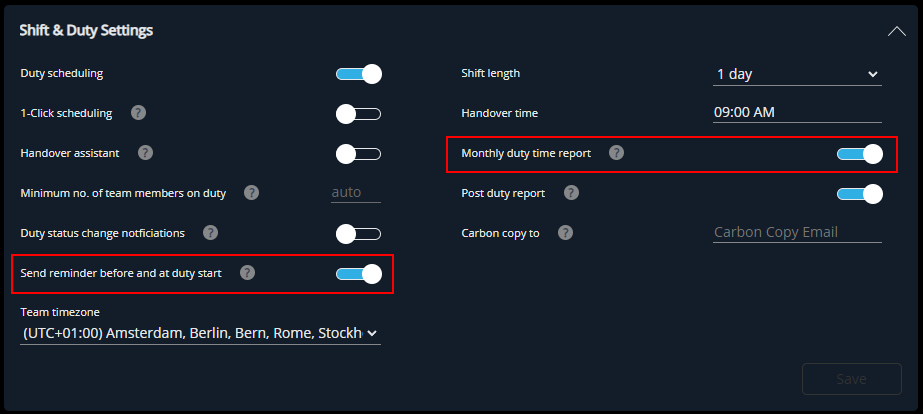The image size is (923, 414).
Task: Disable the Duty scheduling toggle
Action: (358, 74)
